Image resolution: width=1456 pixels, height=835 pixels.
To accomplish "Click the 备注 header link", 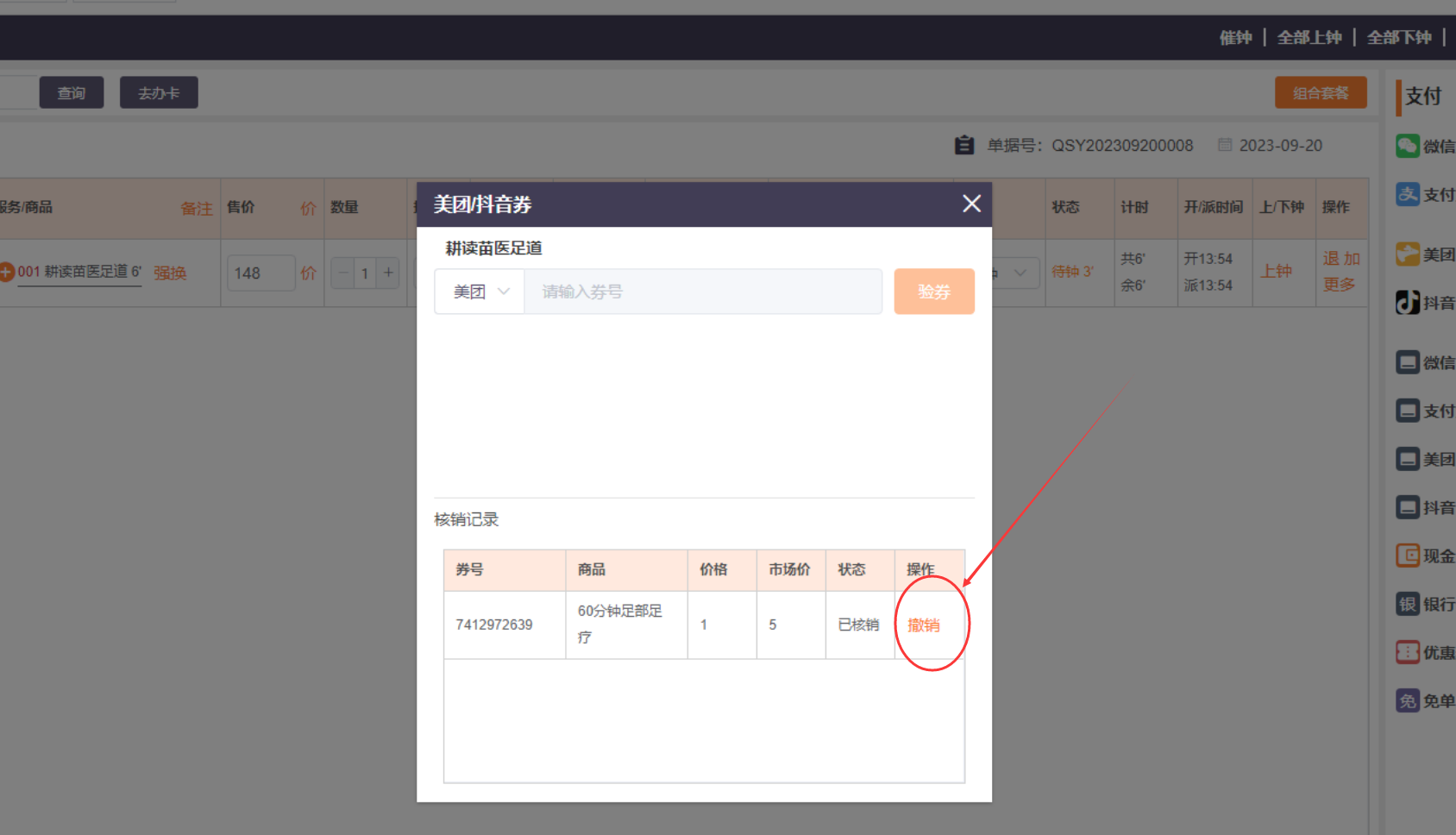I will (x=197, y=208).
